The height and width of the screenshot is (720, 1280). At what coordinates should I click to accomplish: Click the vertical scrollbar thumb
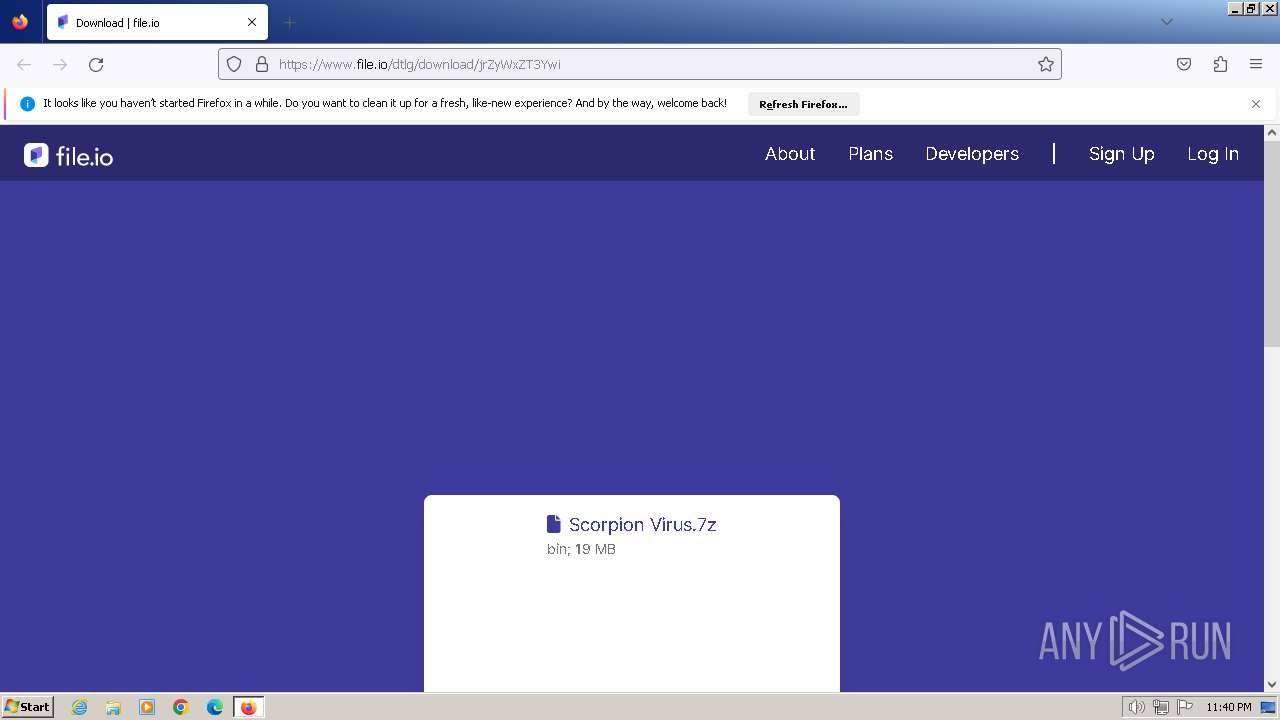pyautogui.click(x=1272, y=243)
